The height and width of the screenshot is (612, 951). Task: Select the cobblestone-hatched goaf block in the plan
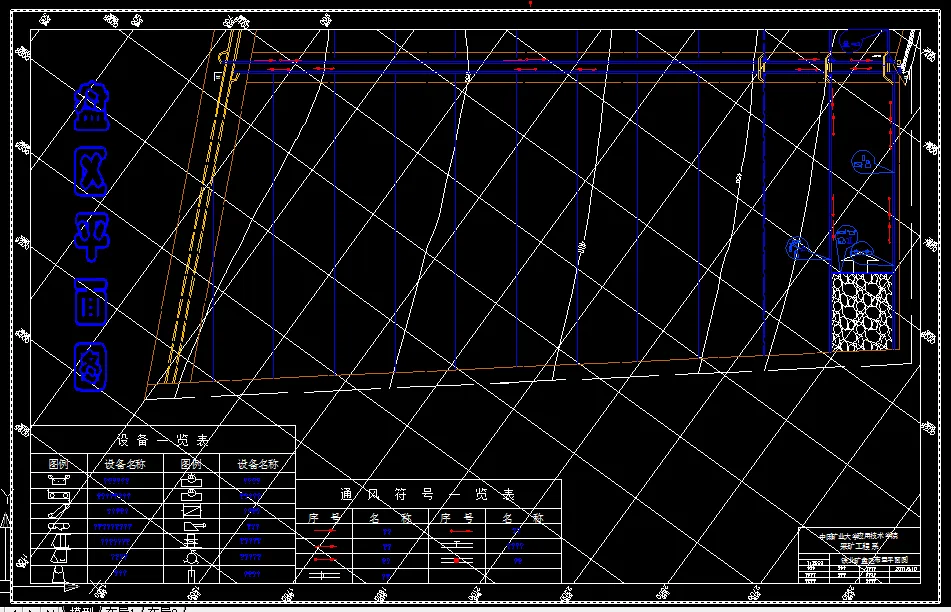click(862, 312)
